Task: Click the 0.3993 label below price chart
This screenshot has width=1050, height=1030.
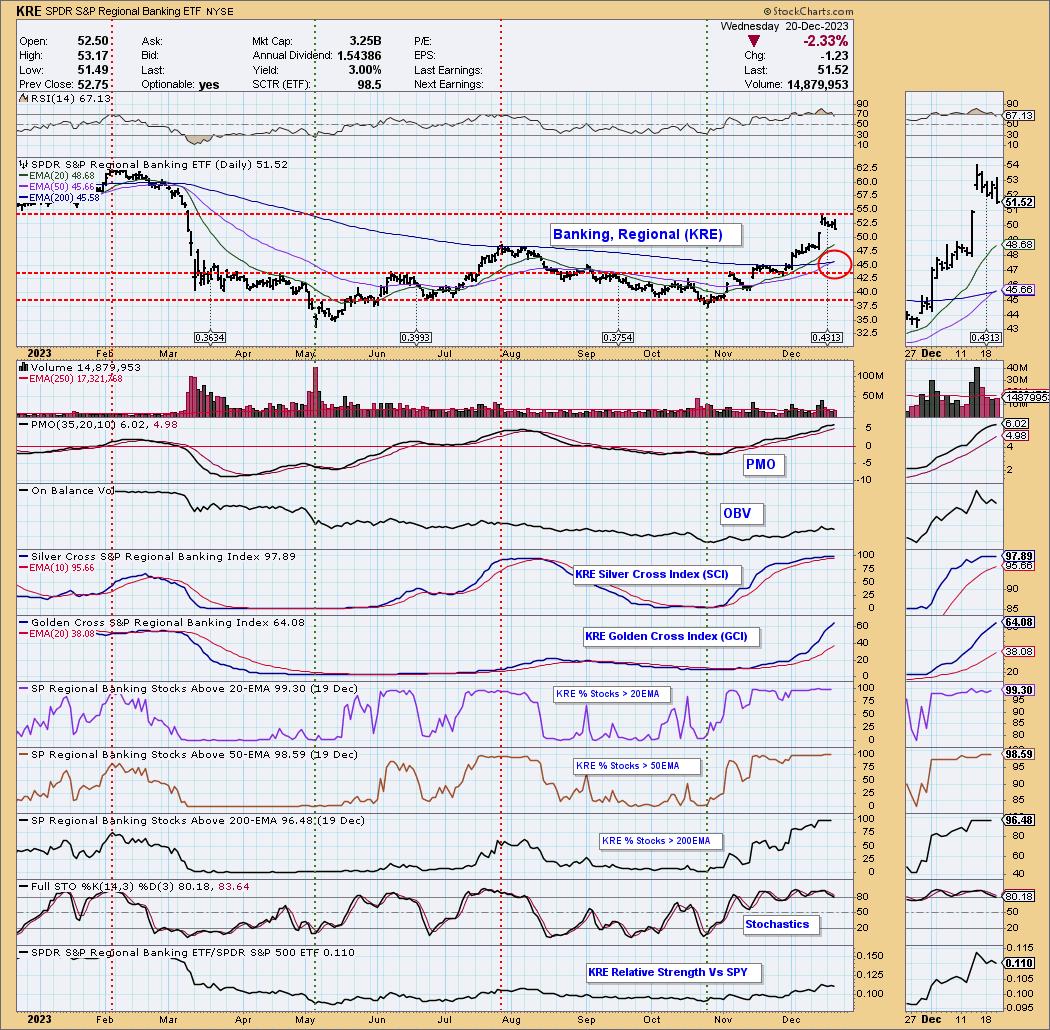Action: [415, 338]
